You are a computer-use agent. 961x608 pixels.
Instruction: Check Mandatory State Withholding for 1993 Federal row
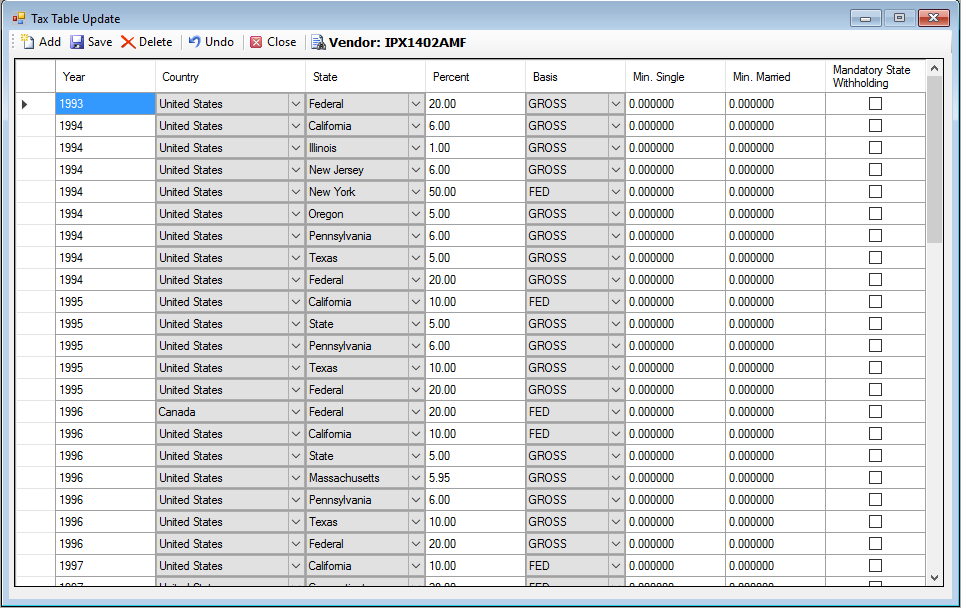coord(875,104)
